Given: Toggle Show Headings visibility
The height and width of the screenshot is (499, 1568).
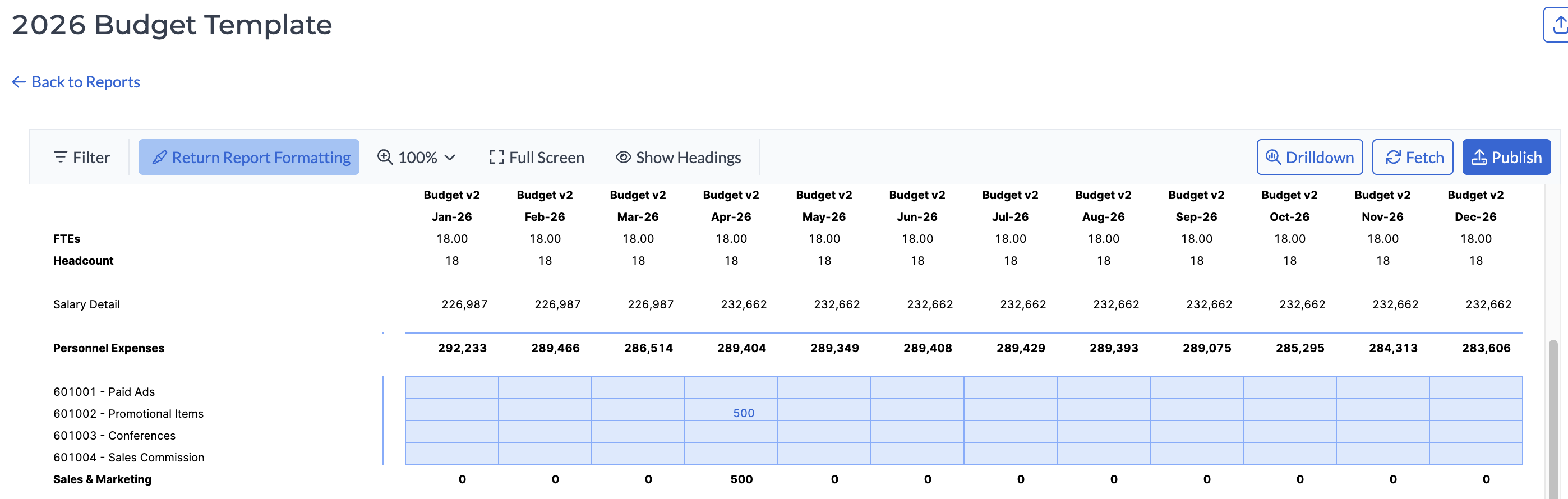Looking at the screenshot, I should 678,158.
